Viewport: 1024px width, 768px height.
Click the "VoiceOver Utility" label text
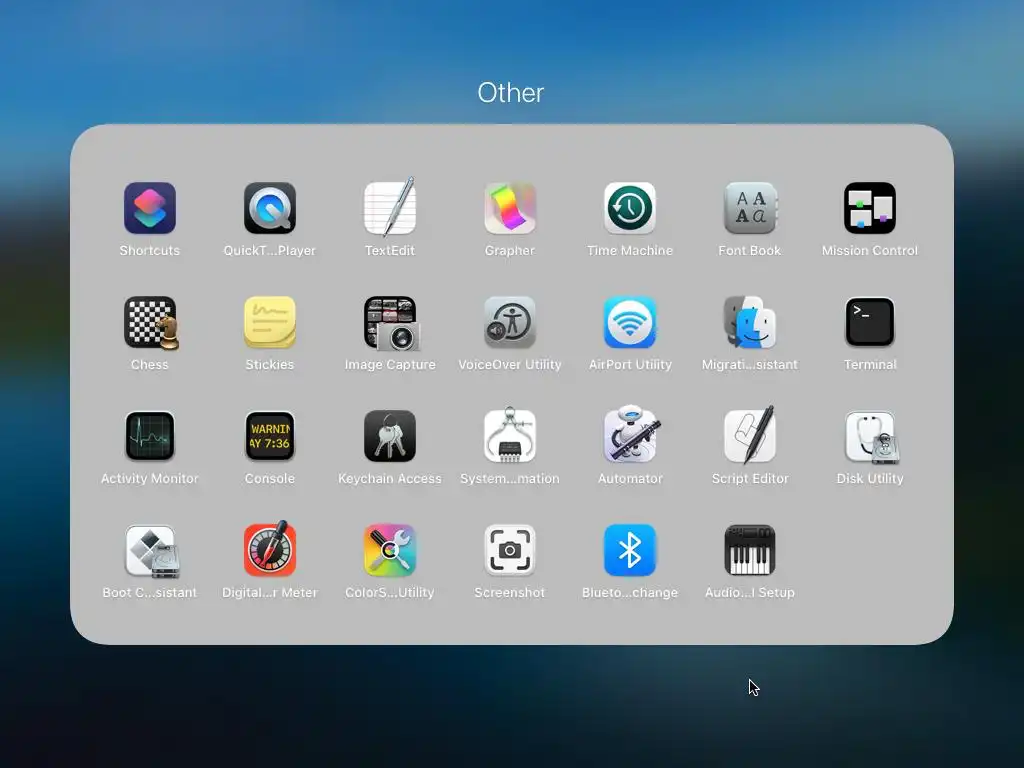[510, 364]
